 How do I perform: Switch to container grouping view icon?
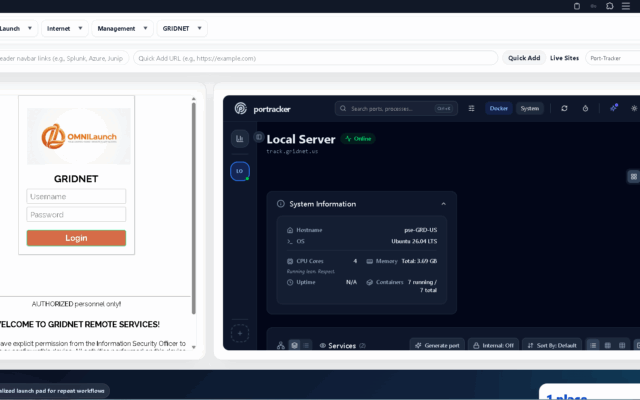coord(294,345)
